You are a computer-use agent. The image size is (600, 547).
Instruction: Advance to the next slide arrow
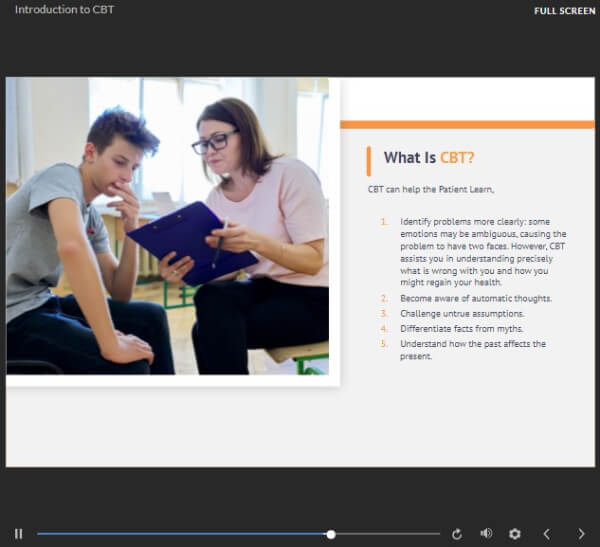pyautogui.click(x=581, y=534)
